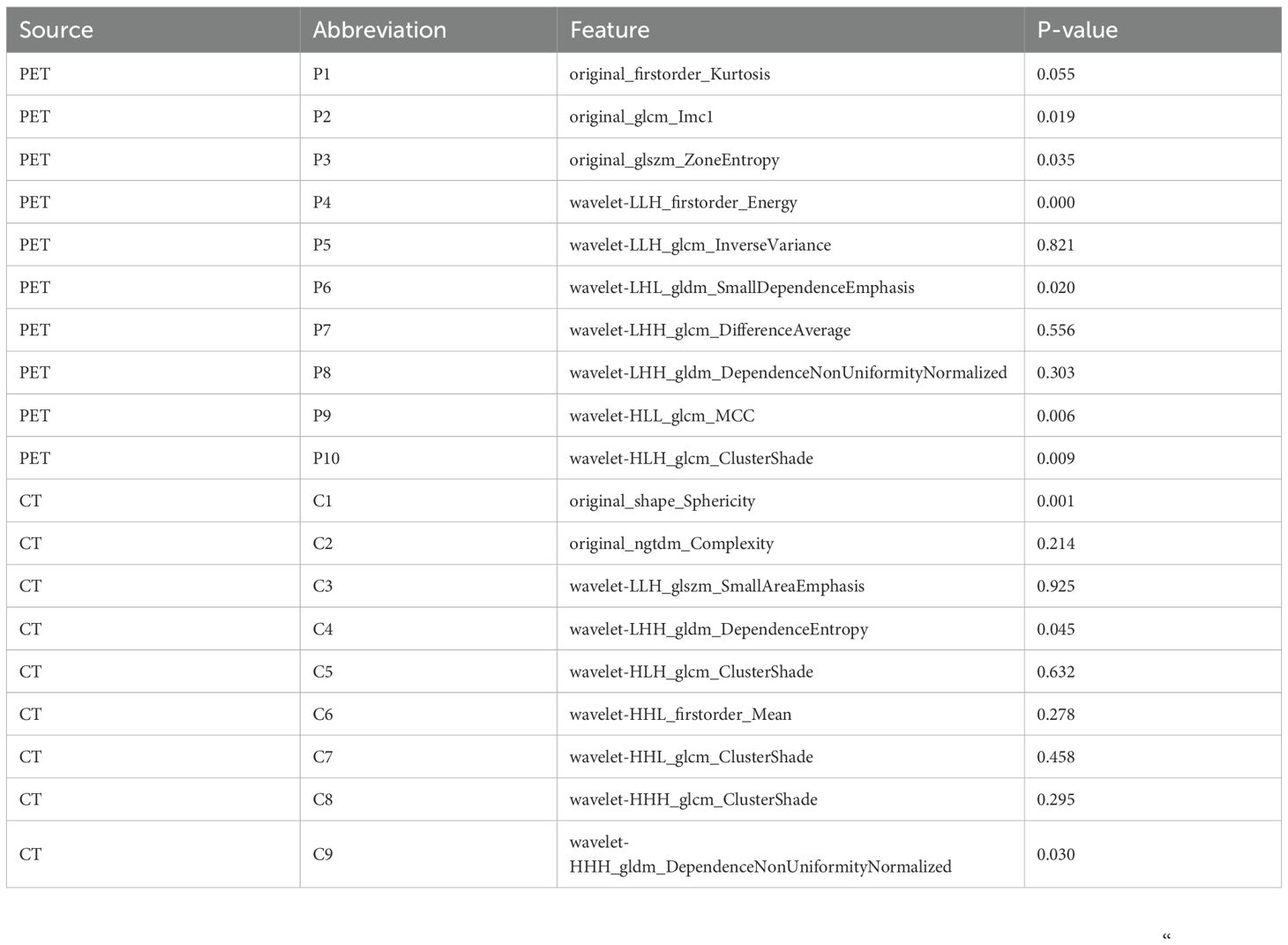Click the P-value 0.925 cell

[x=1055, y=586]
